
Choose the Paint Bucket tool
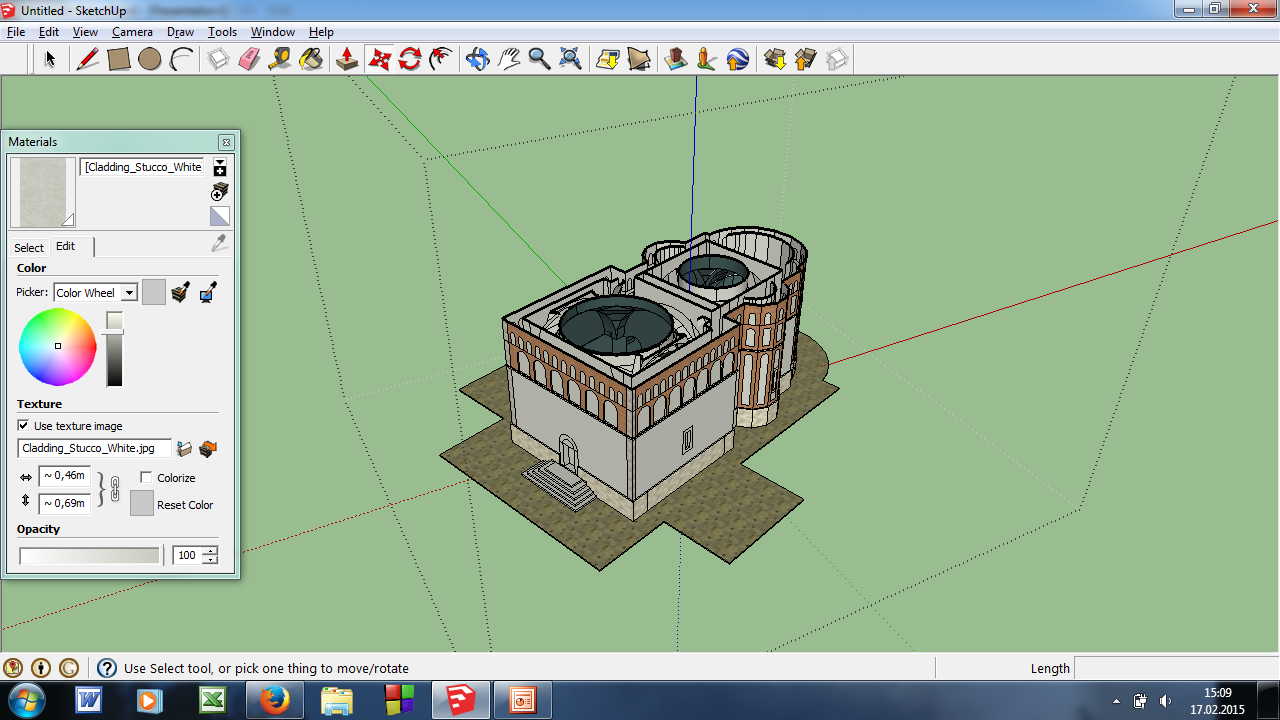click(311, 60)
